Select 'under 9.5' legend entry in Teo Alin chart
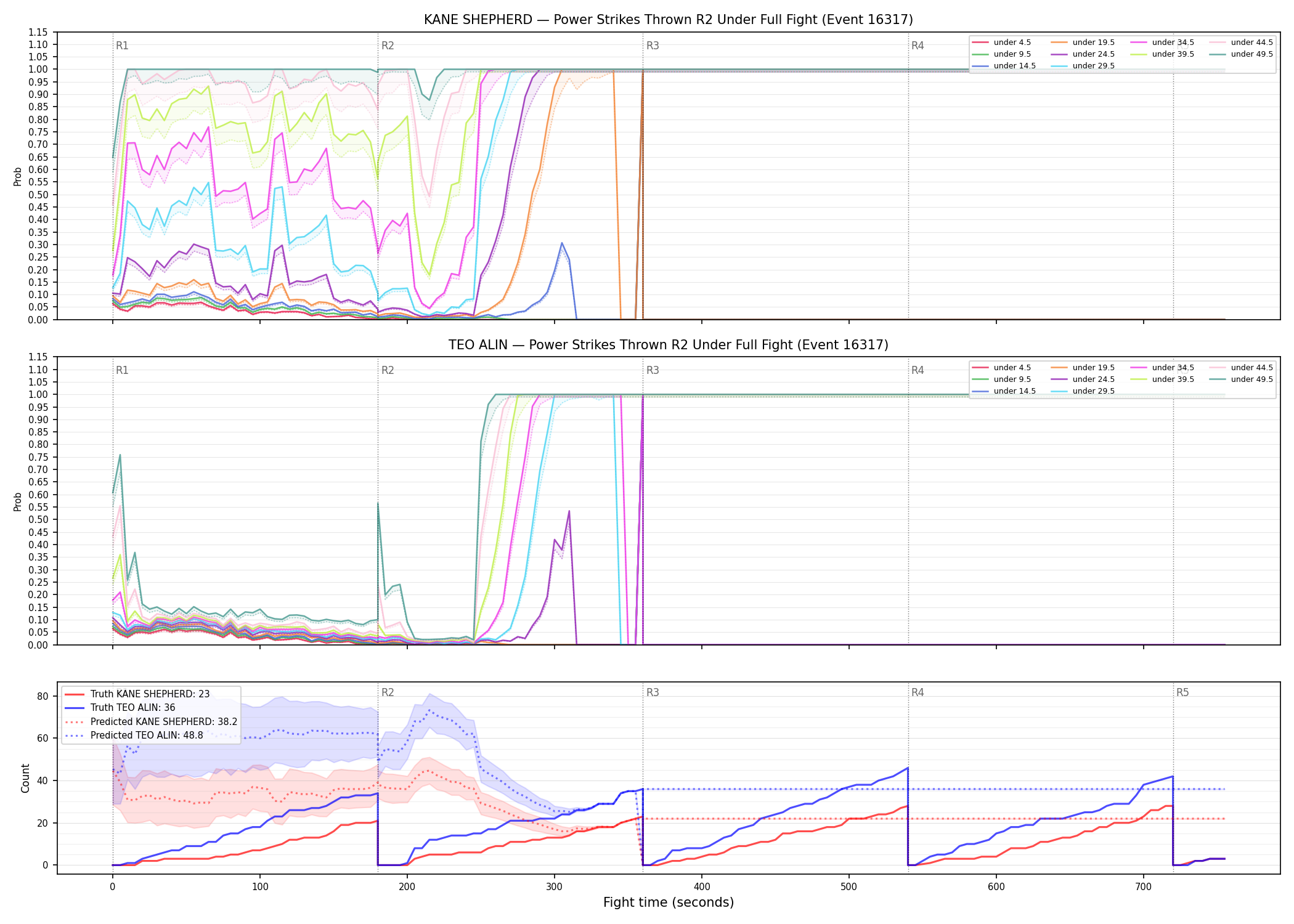The height and width of the screenshot is (924, 1294). pyautogui.click(x=1001, y=379)
